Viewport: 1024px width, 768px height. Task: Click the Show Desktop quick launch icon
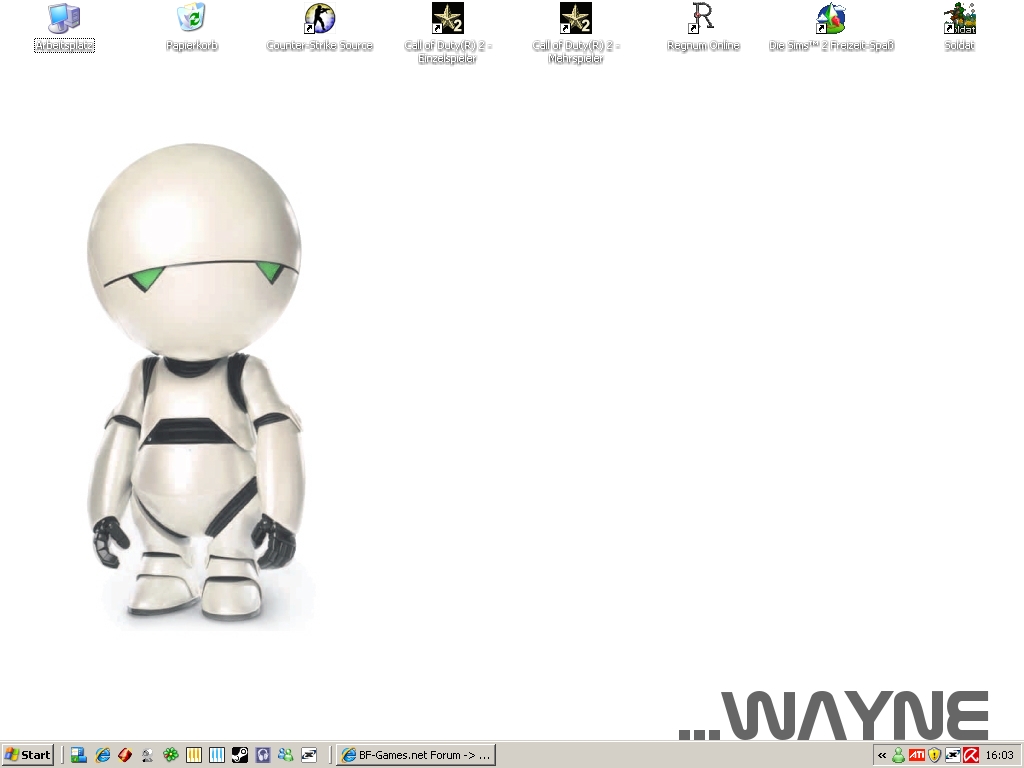tap(78, 755)
